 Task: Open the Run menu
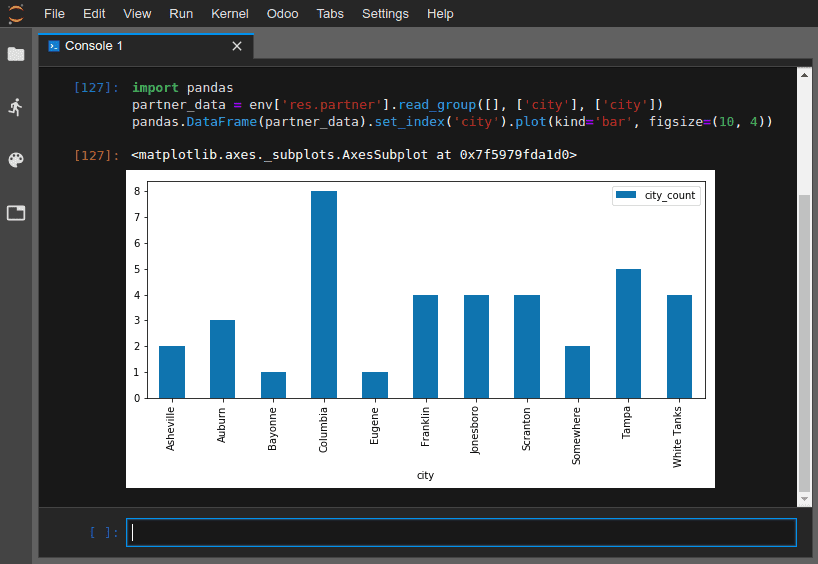[181, 14]
